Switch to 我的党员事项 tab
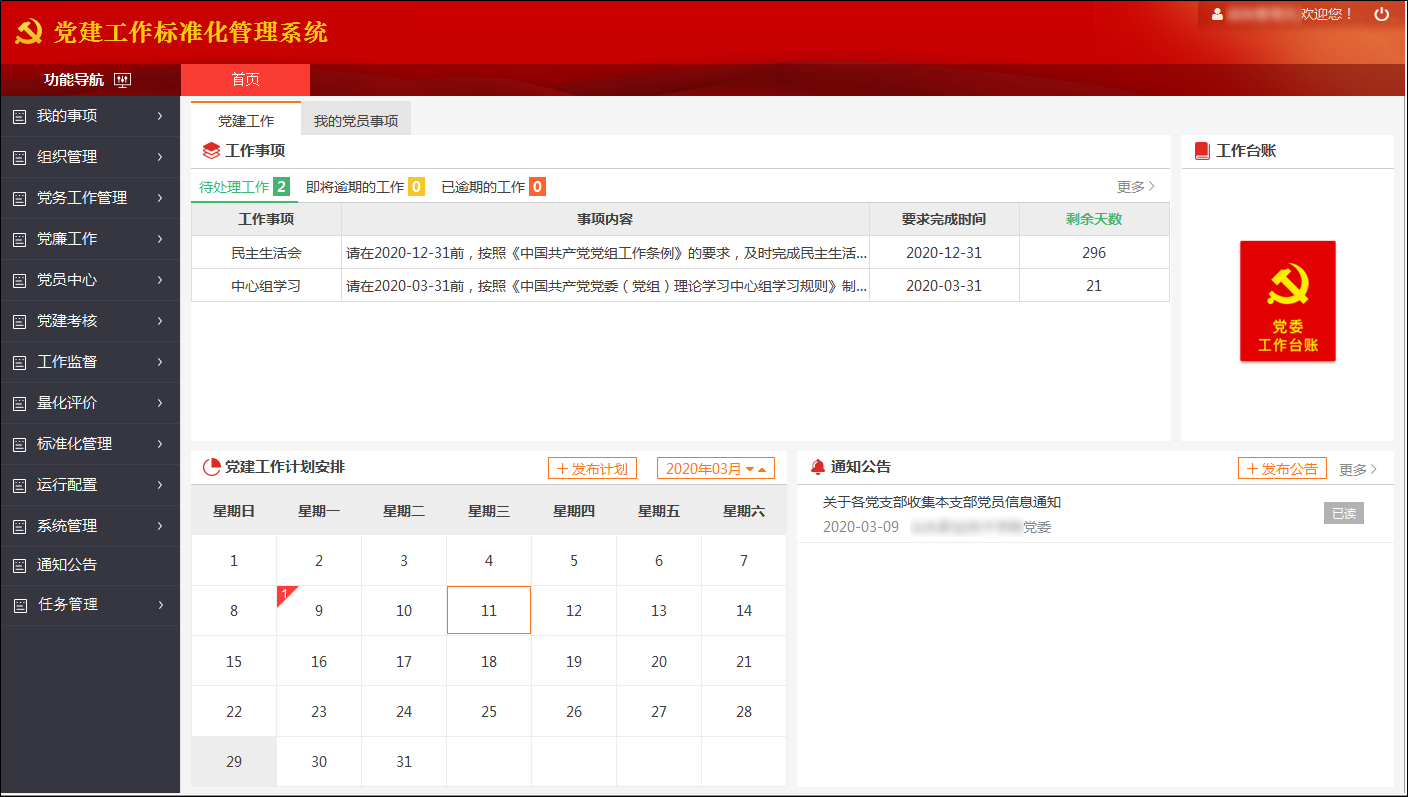The width and height of the screenshot is (1408, 797). coord(356,120)
